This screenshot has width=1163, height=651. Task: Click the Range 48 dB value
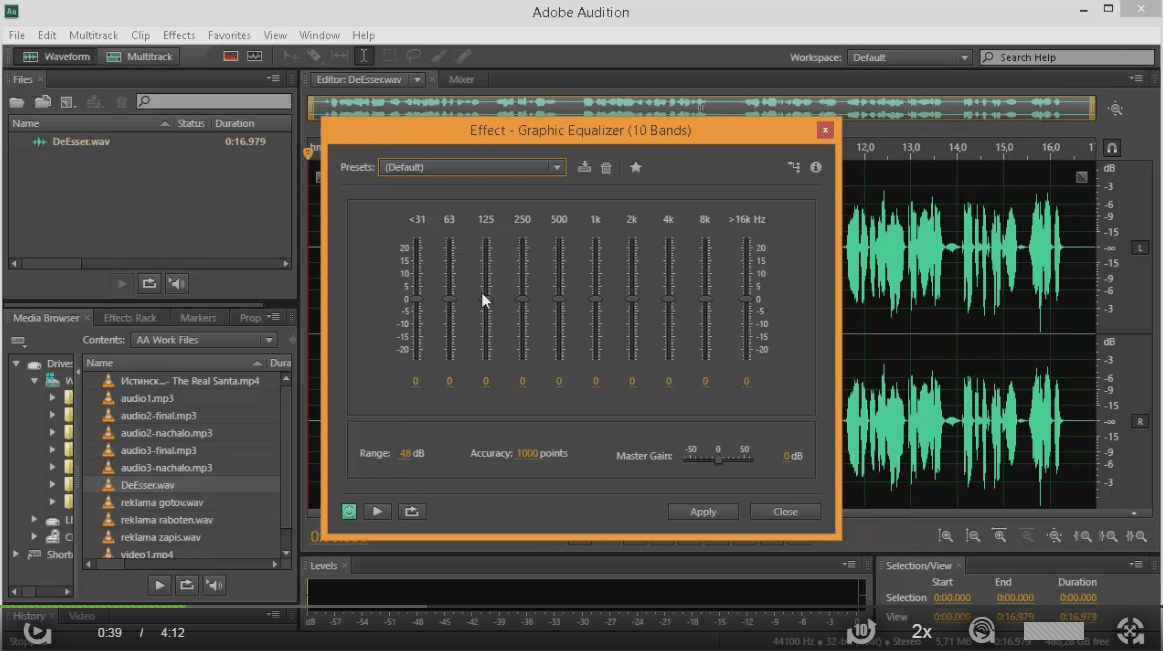click(405, 453)
